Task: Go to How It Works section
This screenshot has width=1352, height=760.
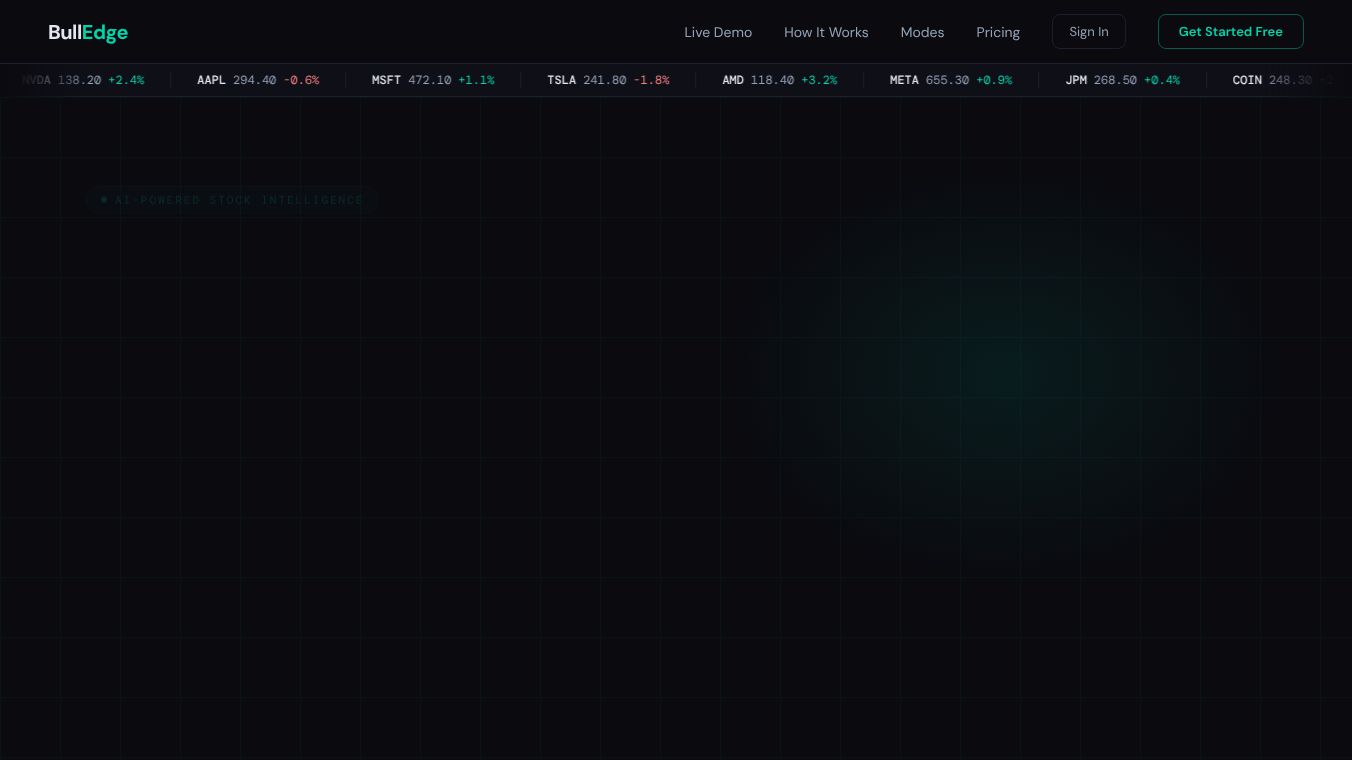Action: 826,32
